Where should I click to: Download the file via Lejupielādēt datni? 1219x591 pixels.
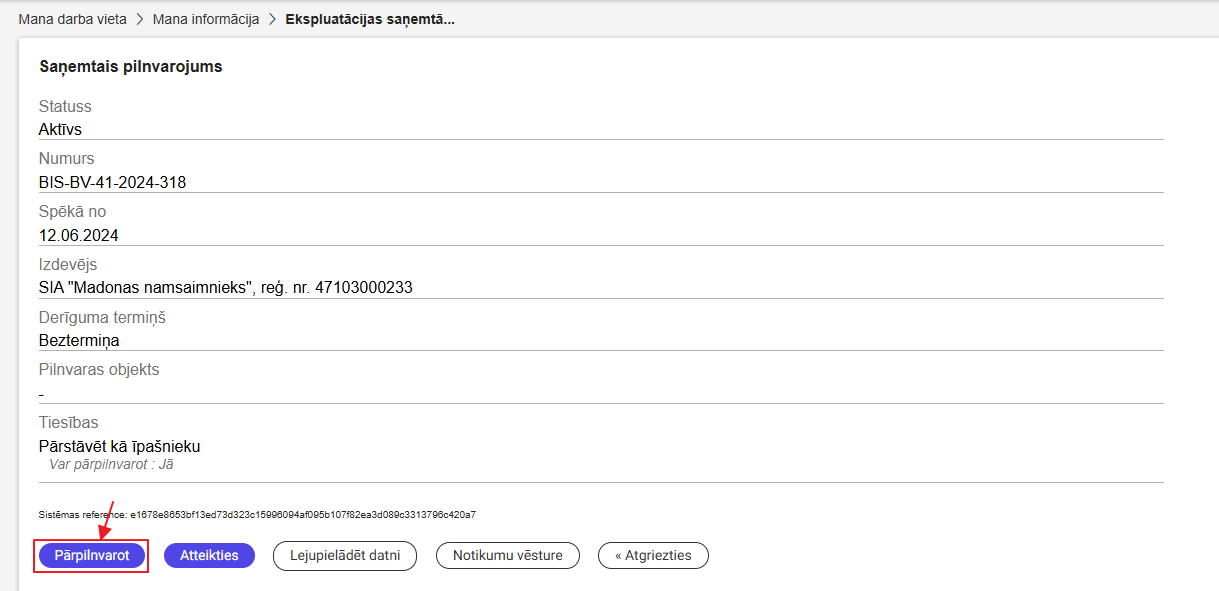345,555
